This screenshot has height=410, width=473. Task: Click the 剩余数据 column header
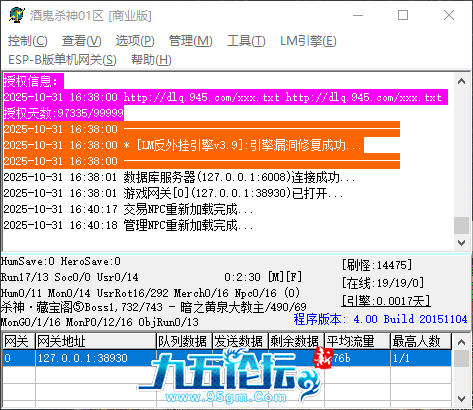(296, 341)
